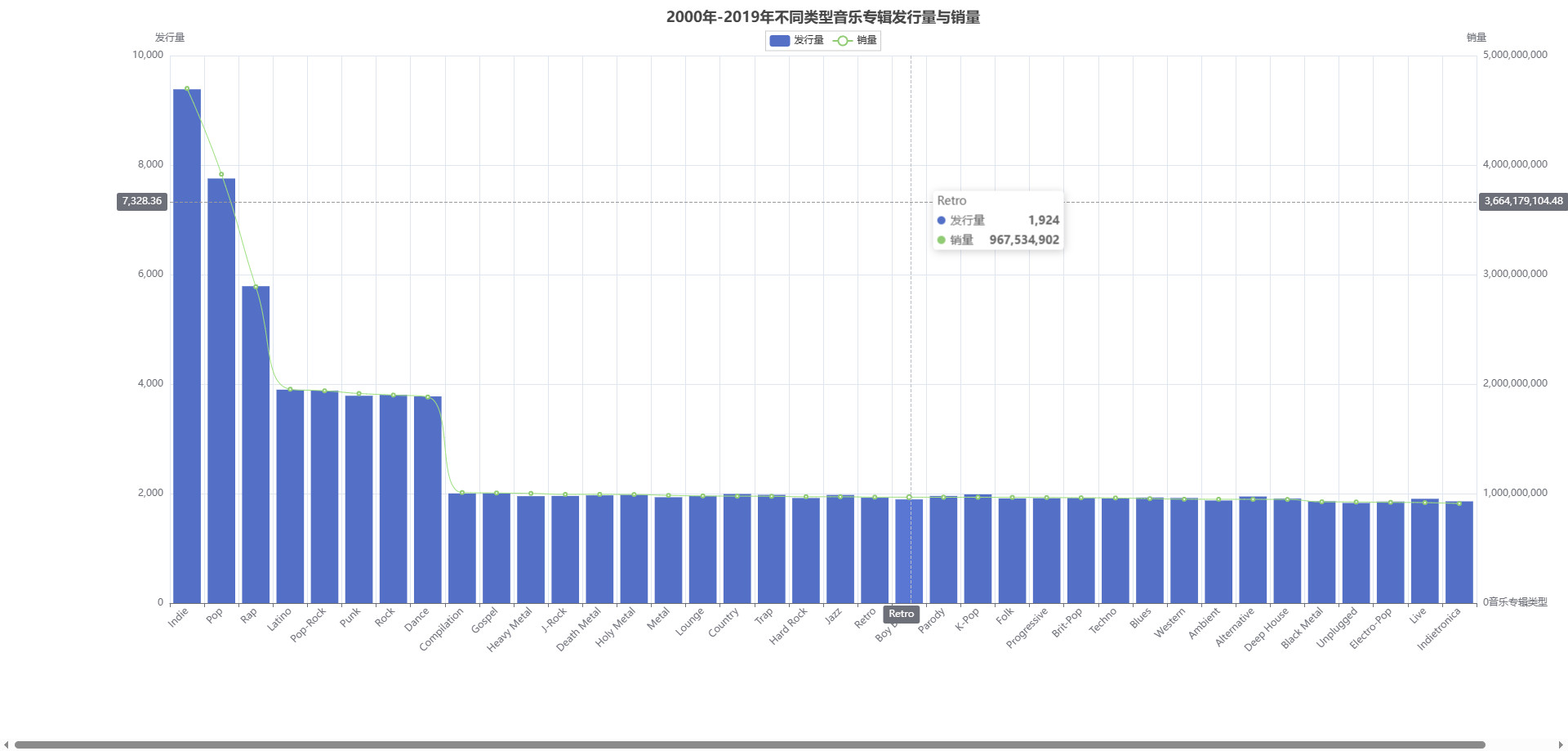Select the Pop-Rock bar

[324, 497]
